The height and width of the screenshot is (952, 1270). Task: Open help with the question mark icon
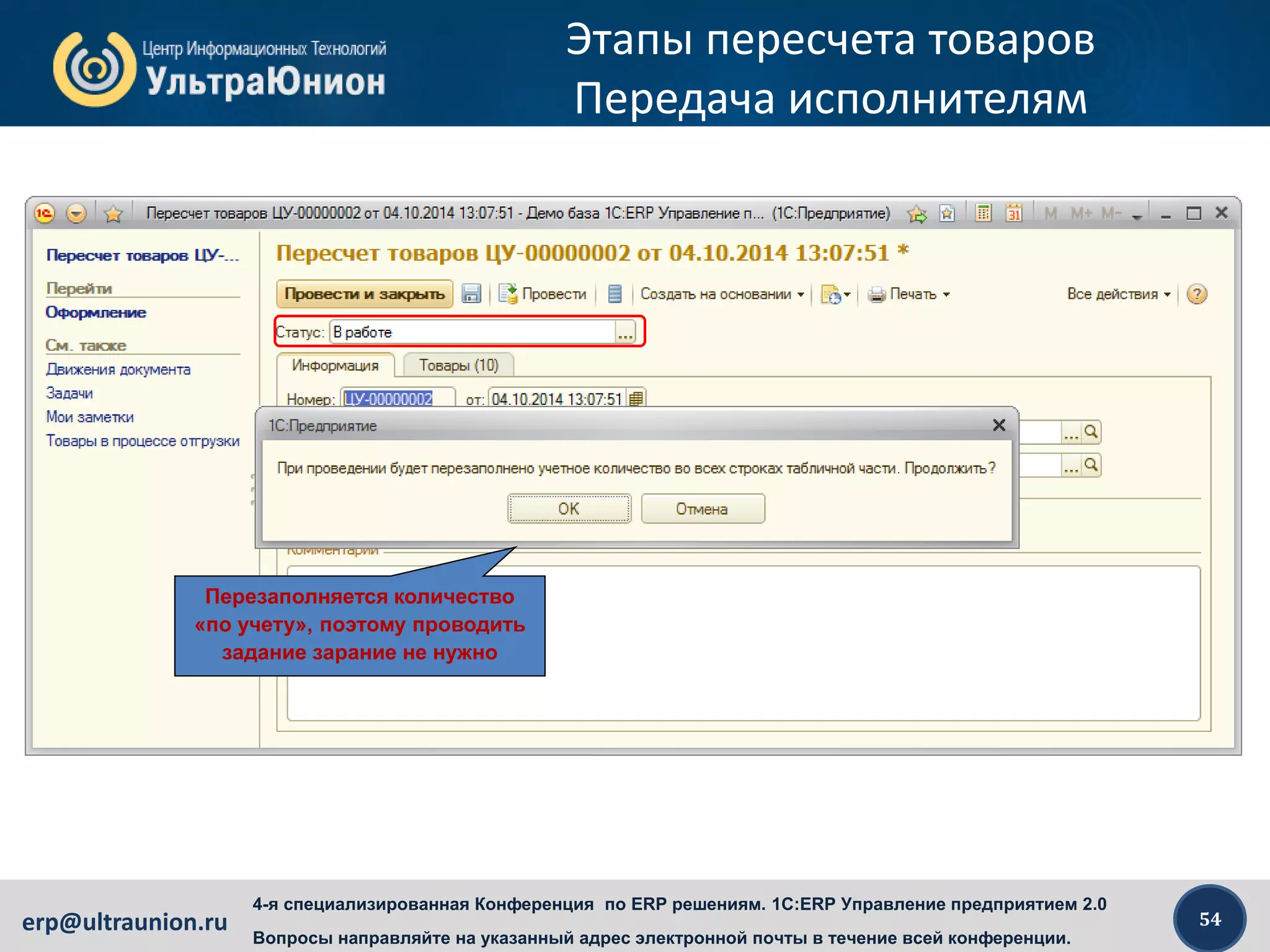pos(1197,294)
